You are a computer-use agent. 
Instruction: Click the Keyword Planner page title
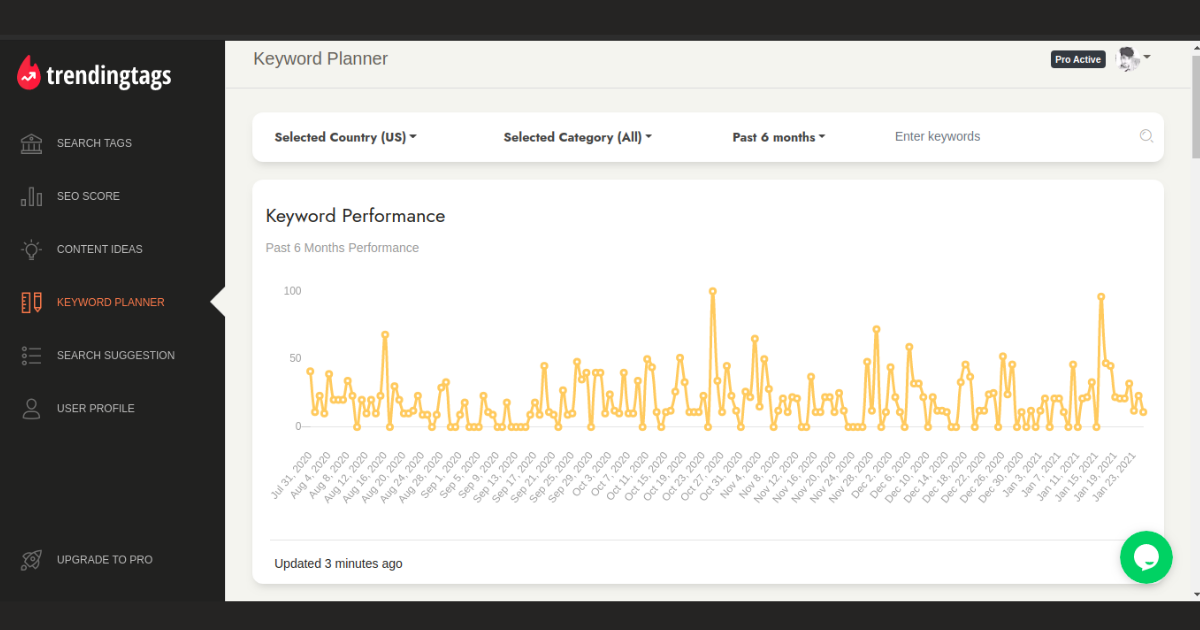320,59
